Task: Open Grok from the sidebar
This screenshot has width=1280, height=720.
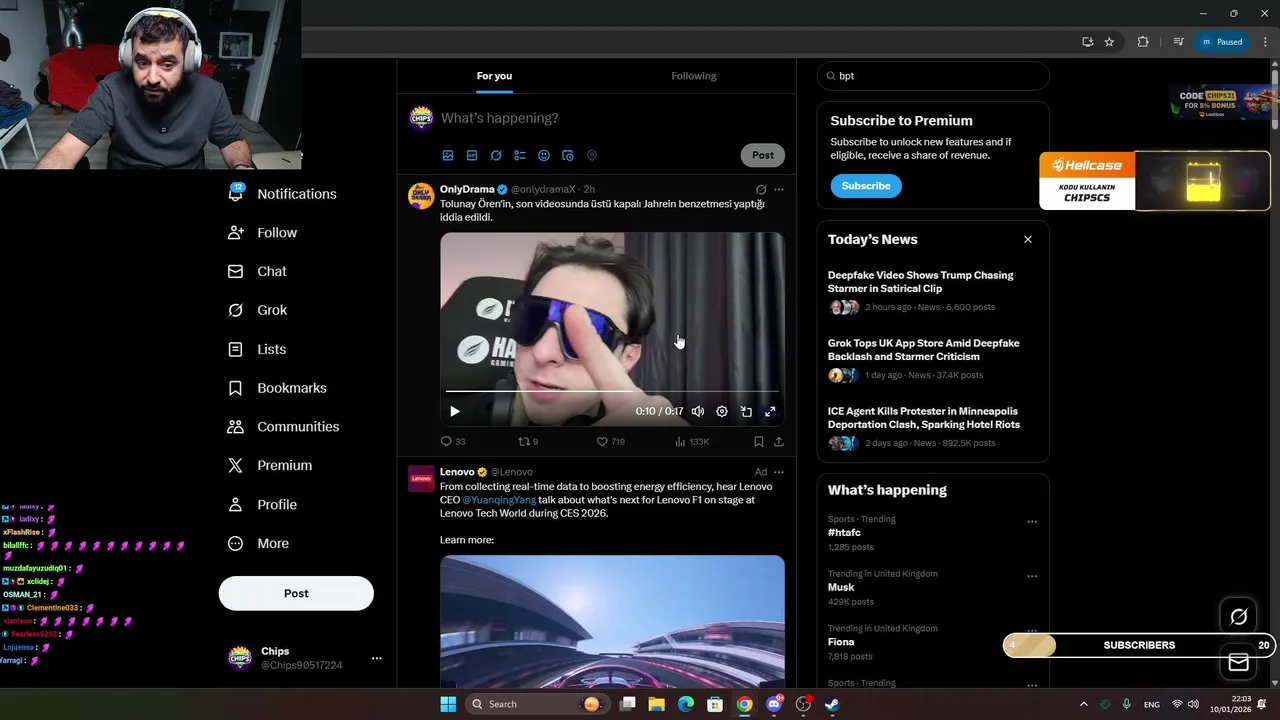Action: click(257, 310)
